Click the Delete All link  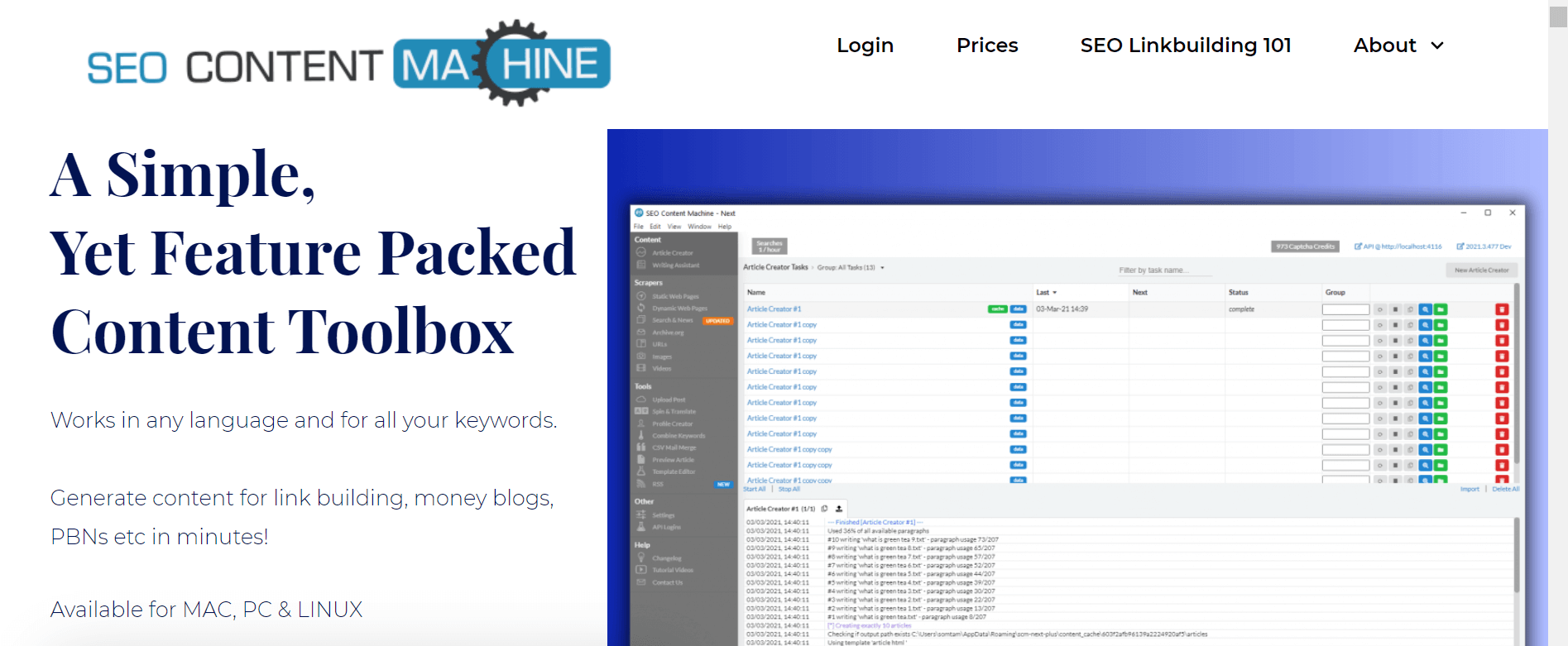pyautogui.click(x=1505, y=489)
